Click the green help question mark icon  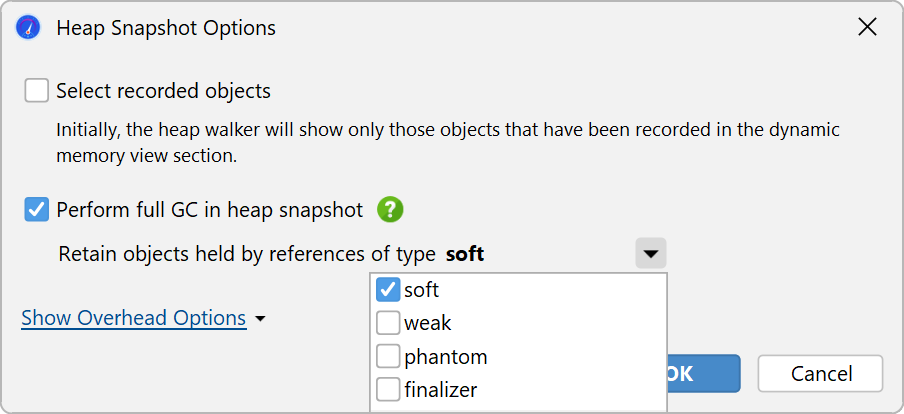pos(390,210)
